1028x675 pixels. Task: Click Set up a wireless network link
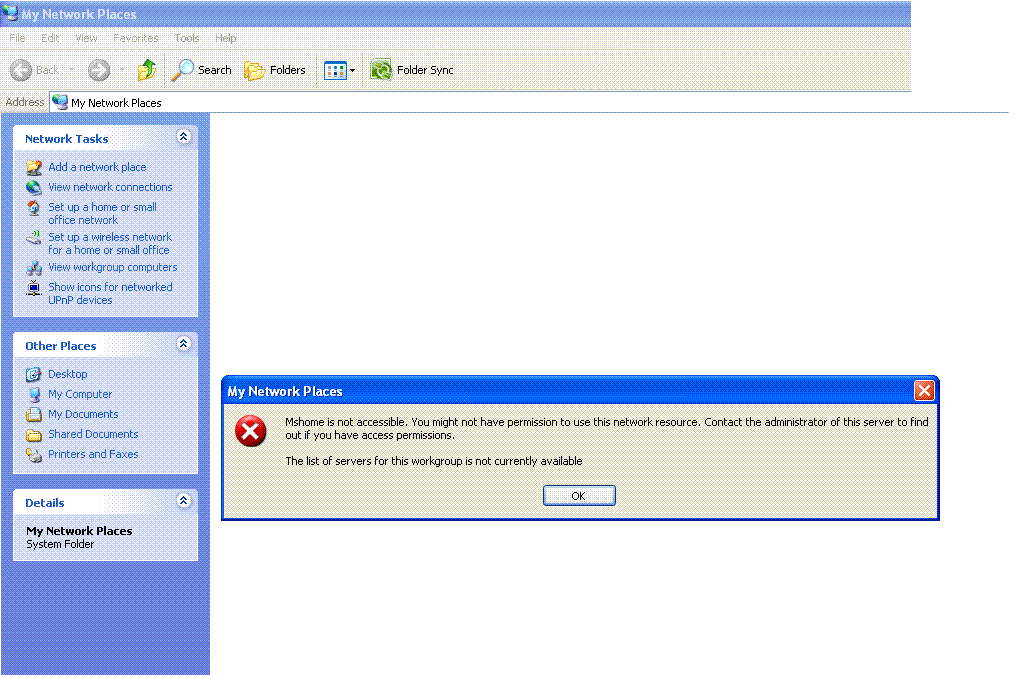[x=109, y=244]
